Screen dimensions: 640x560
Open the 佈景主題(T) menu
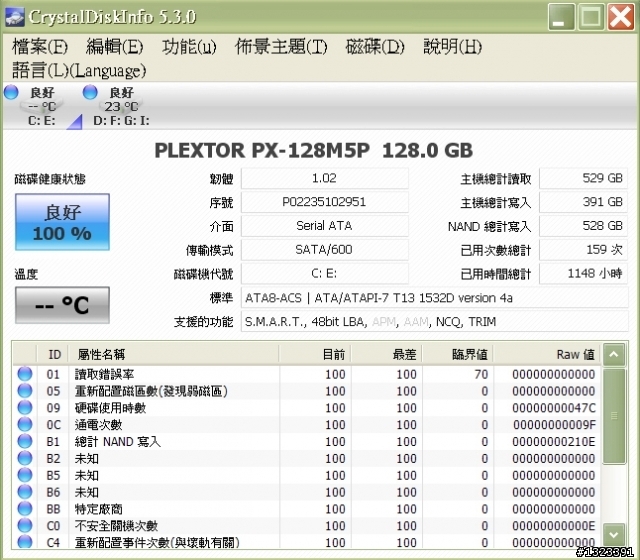tap(281, 47)
